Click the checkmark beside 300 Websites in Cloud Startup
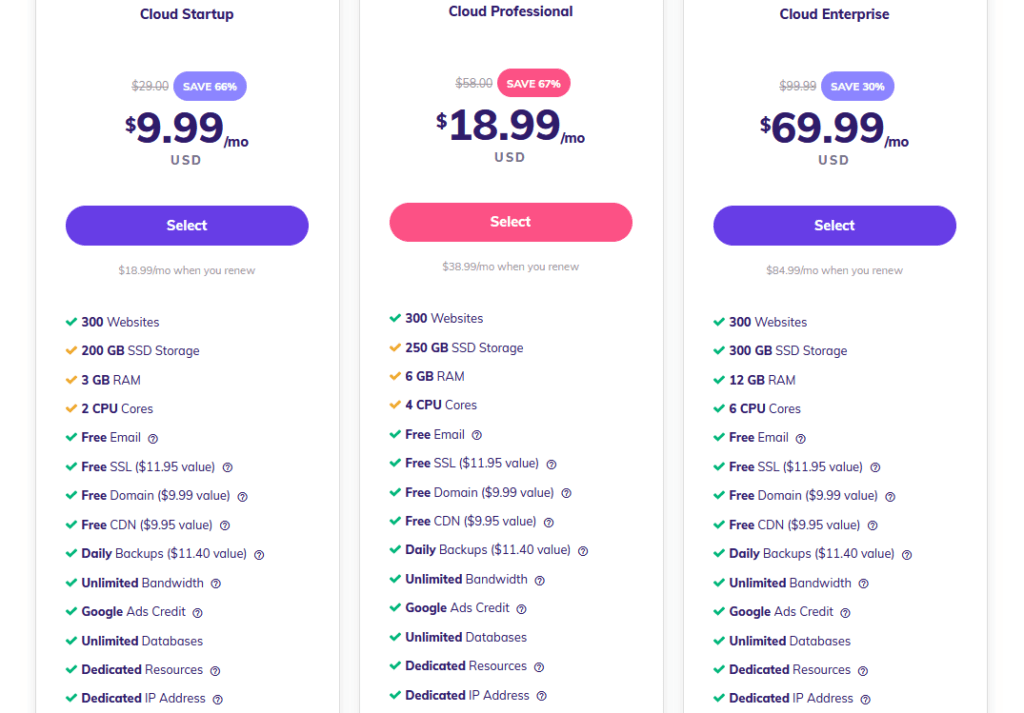1024x713 pixels. click(x=71, y=322)
